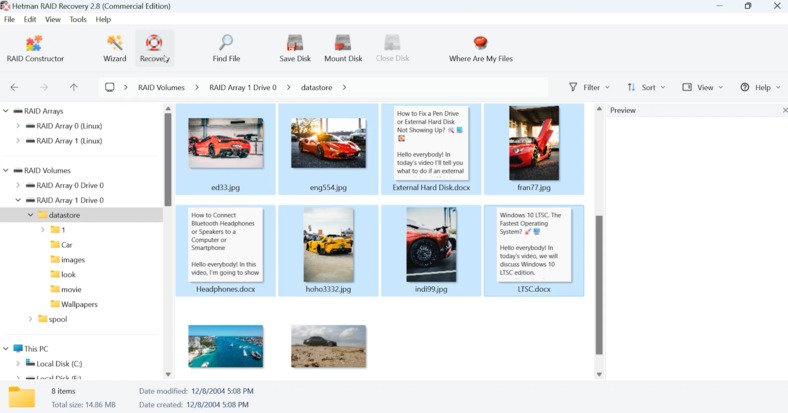Open the Tools menu
Screen dimensions: 788x413
click(78, 19)
